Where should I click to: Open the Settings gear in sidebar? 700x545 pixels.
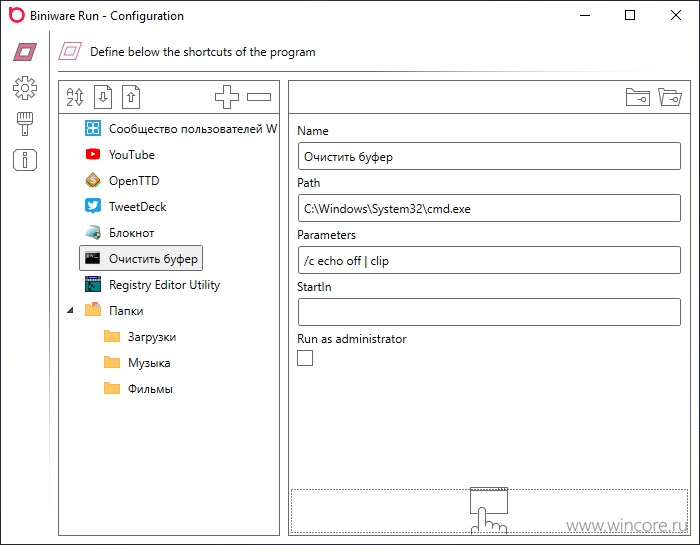25,88
